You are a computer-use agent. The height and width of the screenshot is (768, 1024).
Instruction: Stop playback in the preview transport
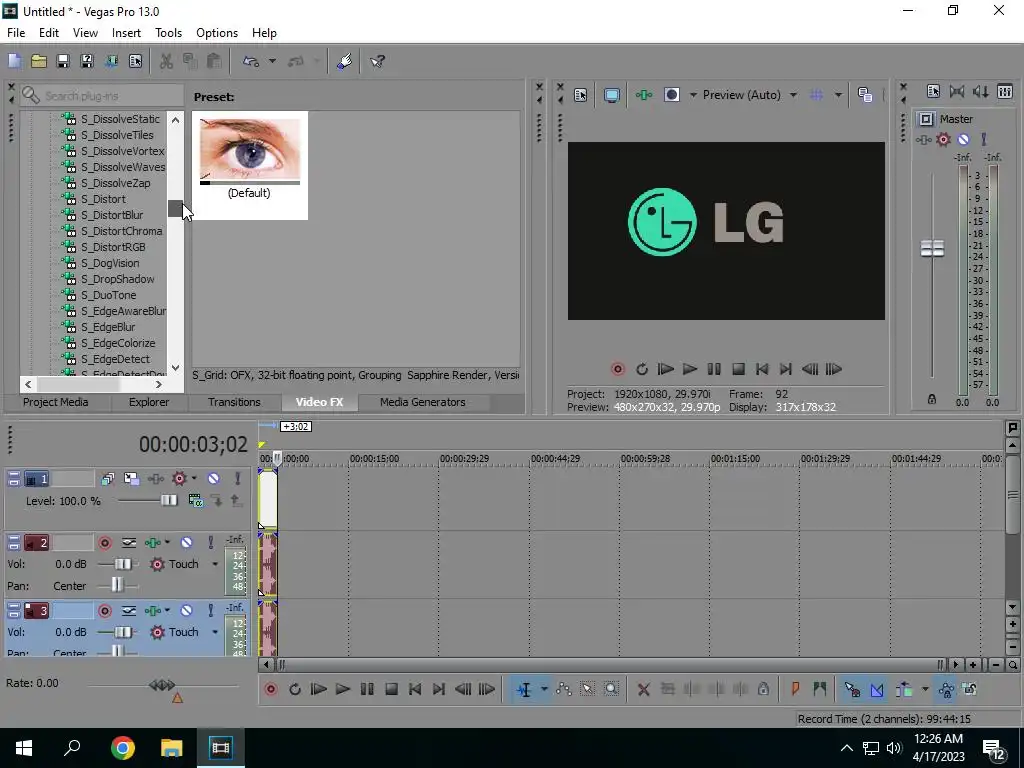pyautogui.click(x=738, y=369)
